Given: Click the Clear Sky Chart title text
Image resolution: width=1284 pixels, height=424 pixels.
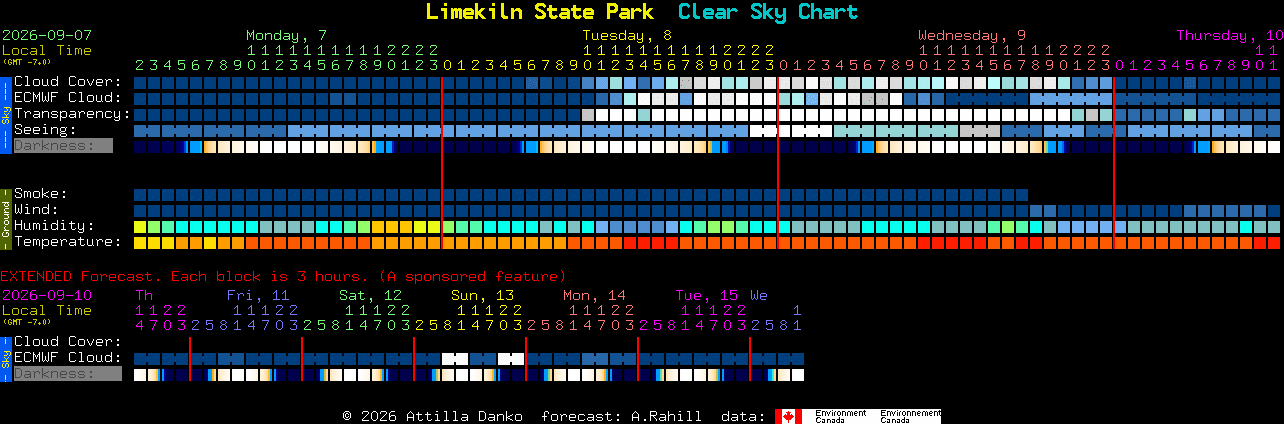Looking at the screenshot, I should (x=768, y=12).
